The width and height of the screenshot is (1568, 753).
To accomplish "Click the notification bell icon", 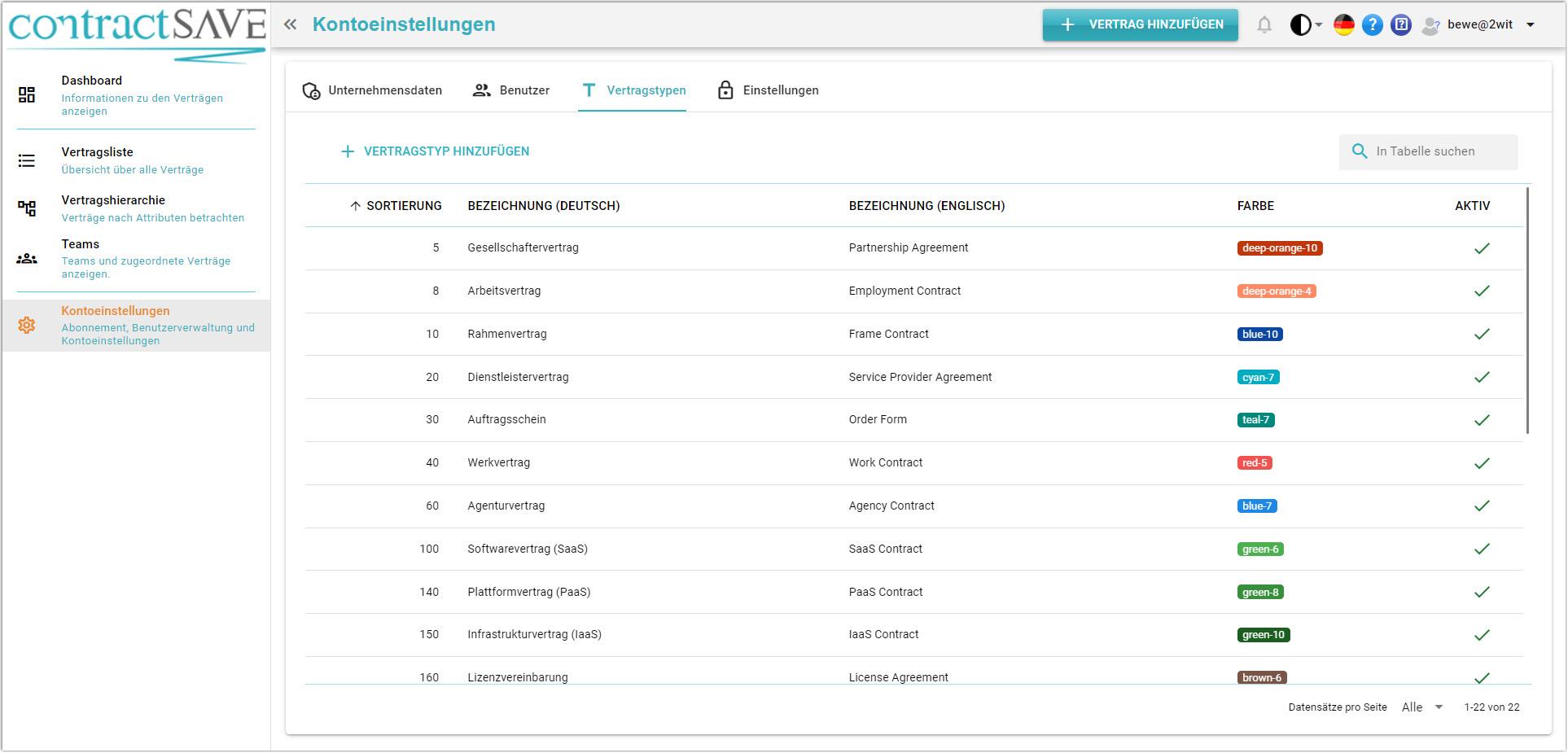I will click(1264, 25).
